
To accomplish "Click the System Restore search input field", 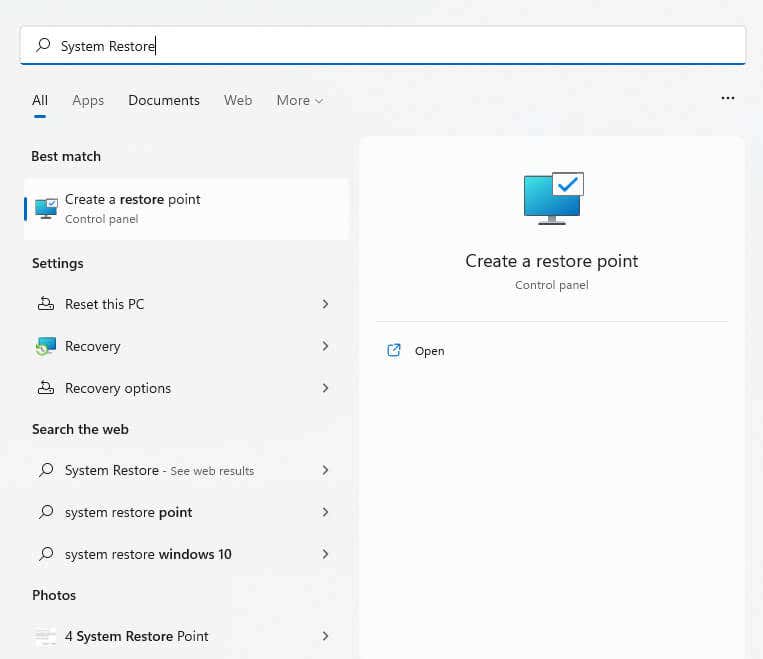I will 382,45.
